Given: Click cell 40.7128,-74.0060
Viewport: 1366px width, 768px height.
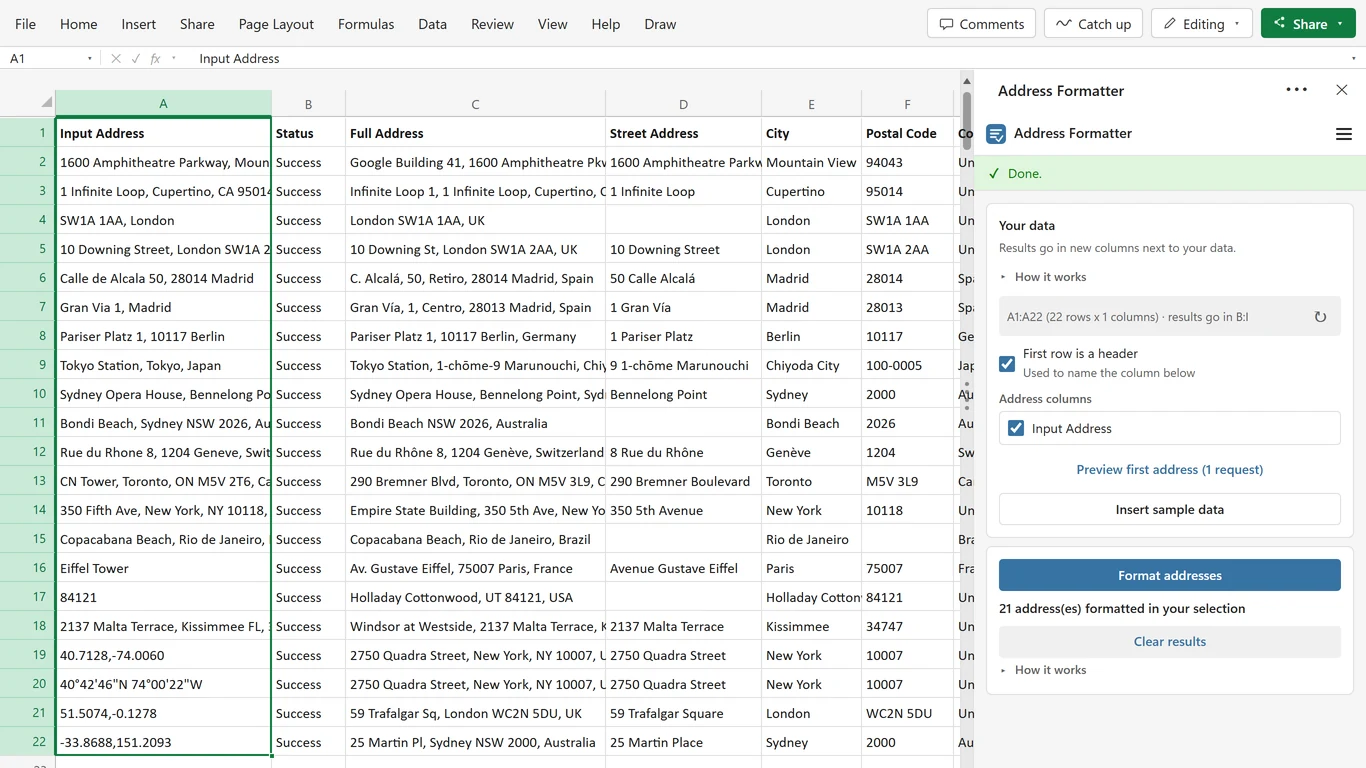Looking at the screenshot, I should [x=163, y=655].
